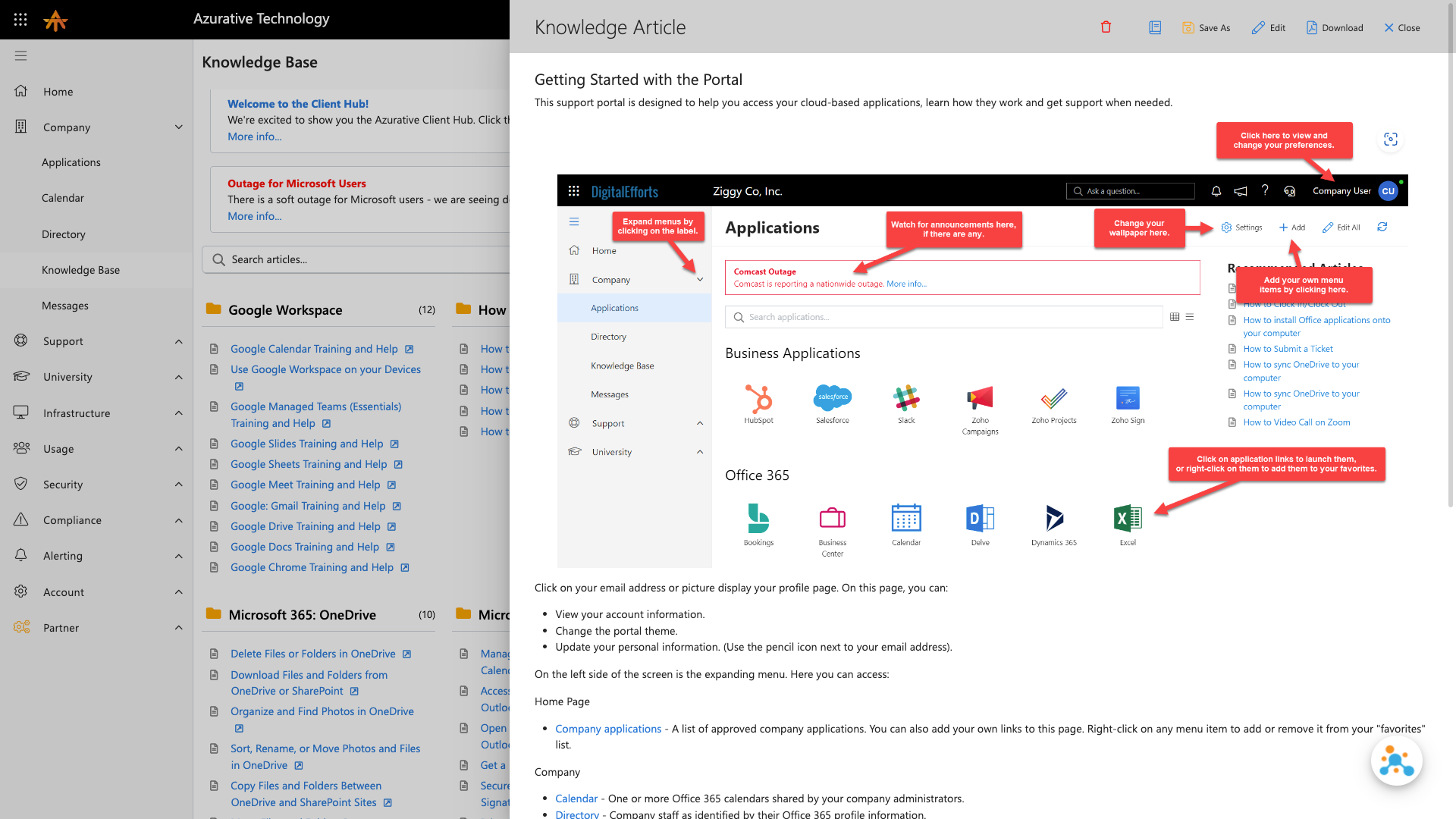The width and height of the screenshot is (1456, 819).
Task: Click the Edit button in article header
Action: coord(1269,27)
